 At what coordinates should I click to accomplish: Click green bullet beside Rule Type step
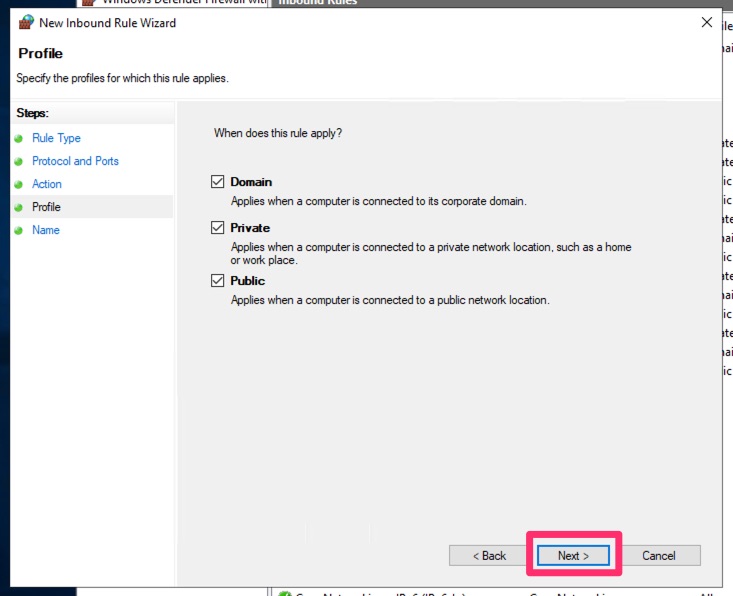click(x=18, y=139)
